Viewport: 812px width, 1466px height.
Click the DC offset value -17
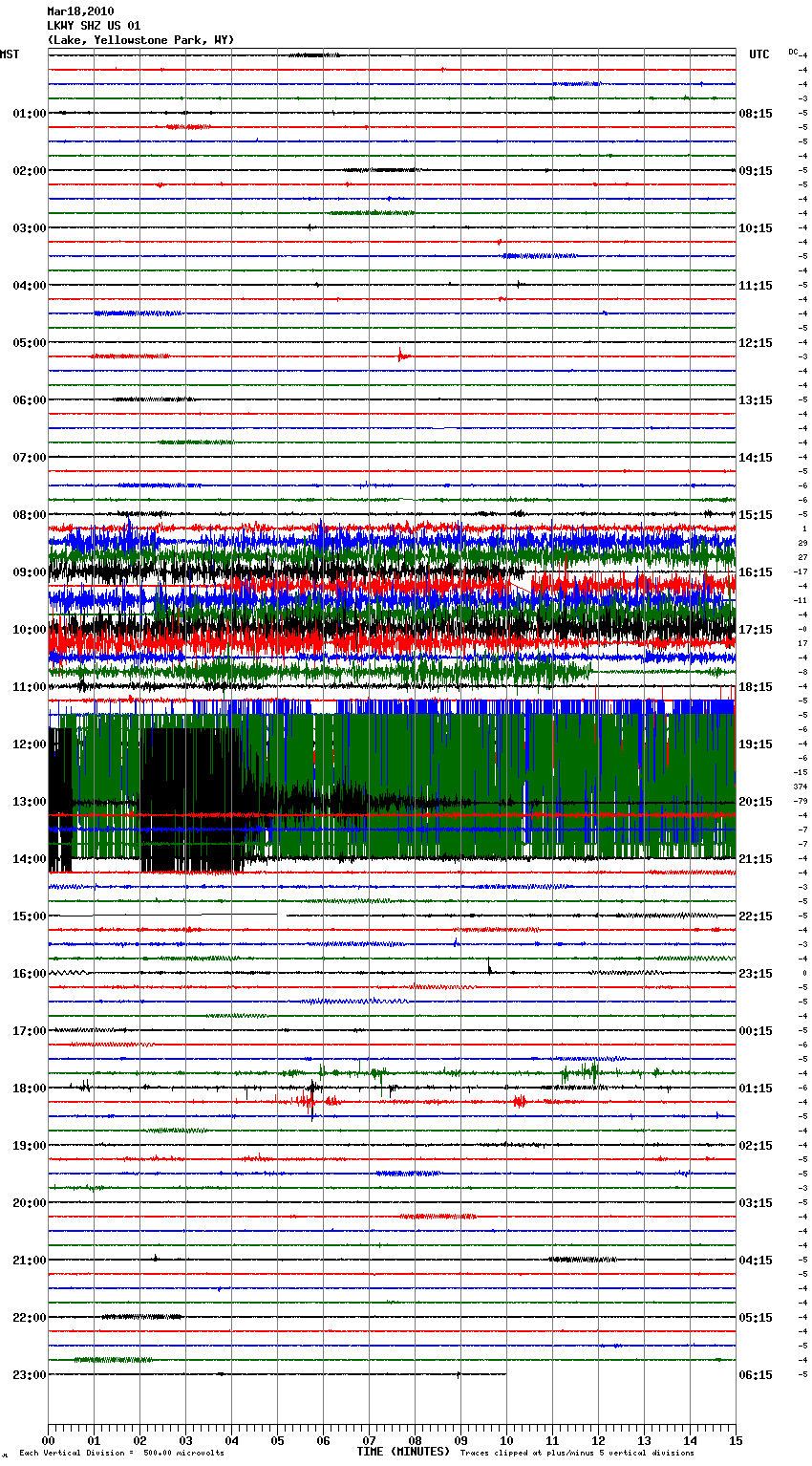801,571
